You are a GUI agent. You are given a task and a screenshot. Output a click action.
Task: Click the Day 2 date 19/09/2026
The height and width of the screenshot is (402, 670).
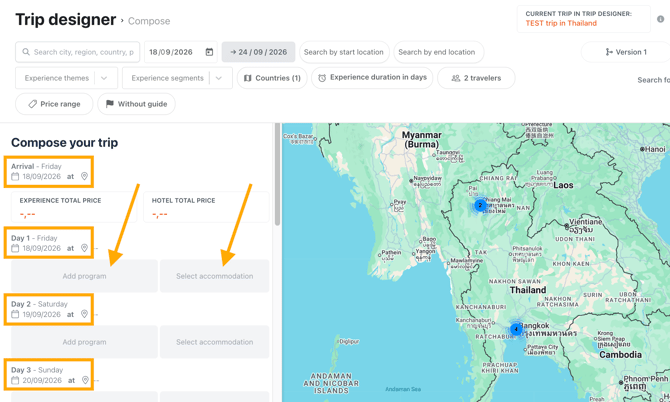tap(41, 314)
